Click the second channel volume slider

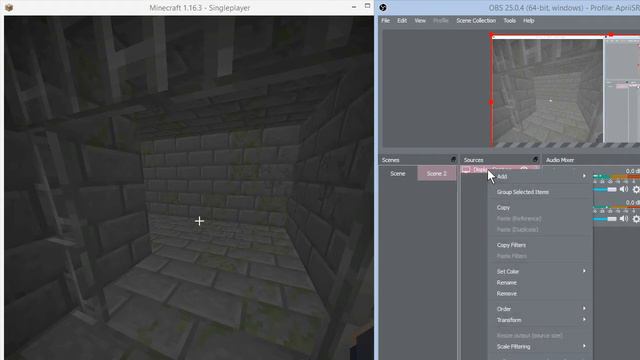(605, 219)
